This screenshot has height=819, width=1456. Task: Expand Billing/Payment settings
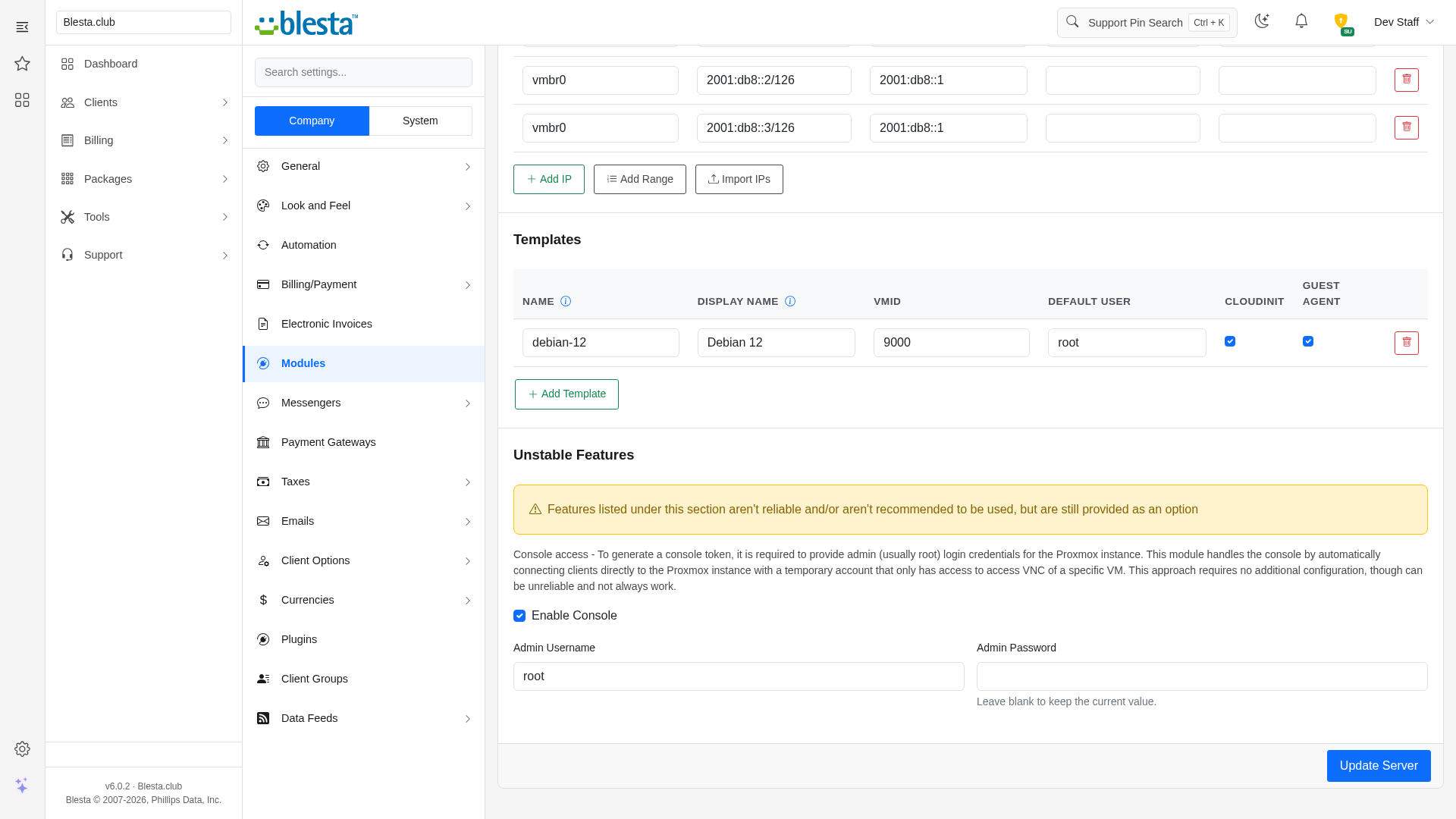pos(364,284)
